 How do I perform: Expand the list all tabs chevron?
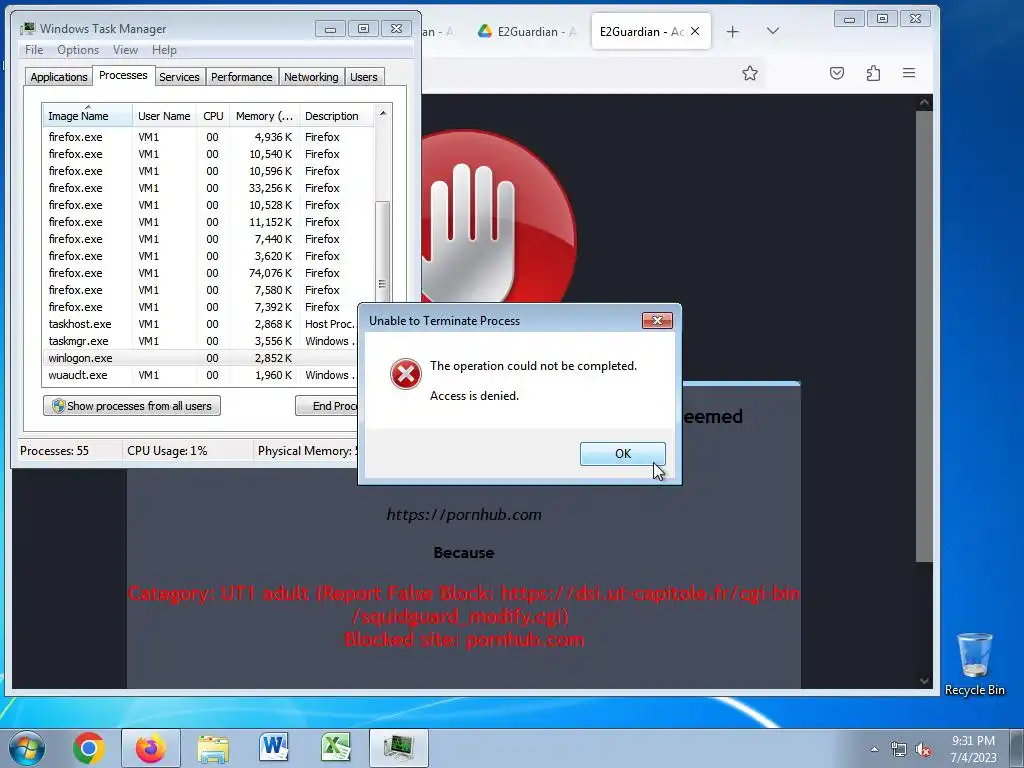pyautogui.click(x=773, y=31)
